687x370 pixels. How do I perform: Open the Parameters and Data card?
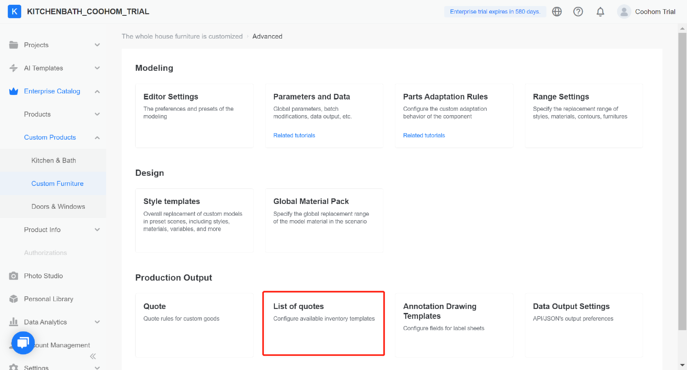pyautogui.click(x=324, y=116)
